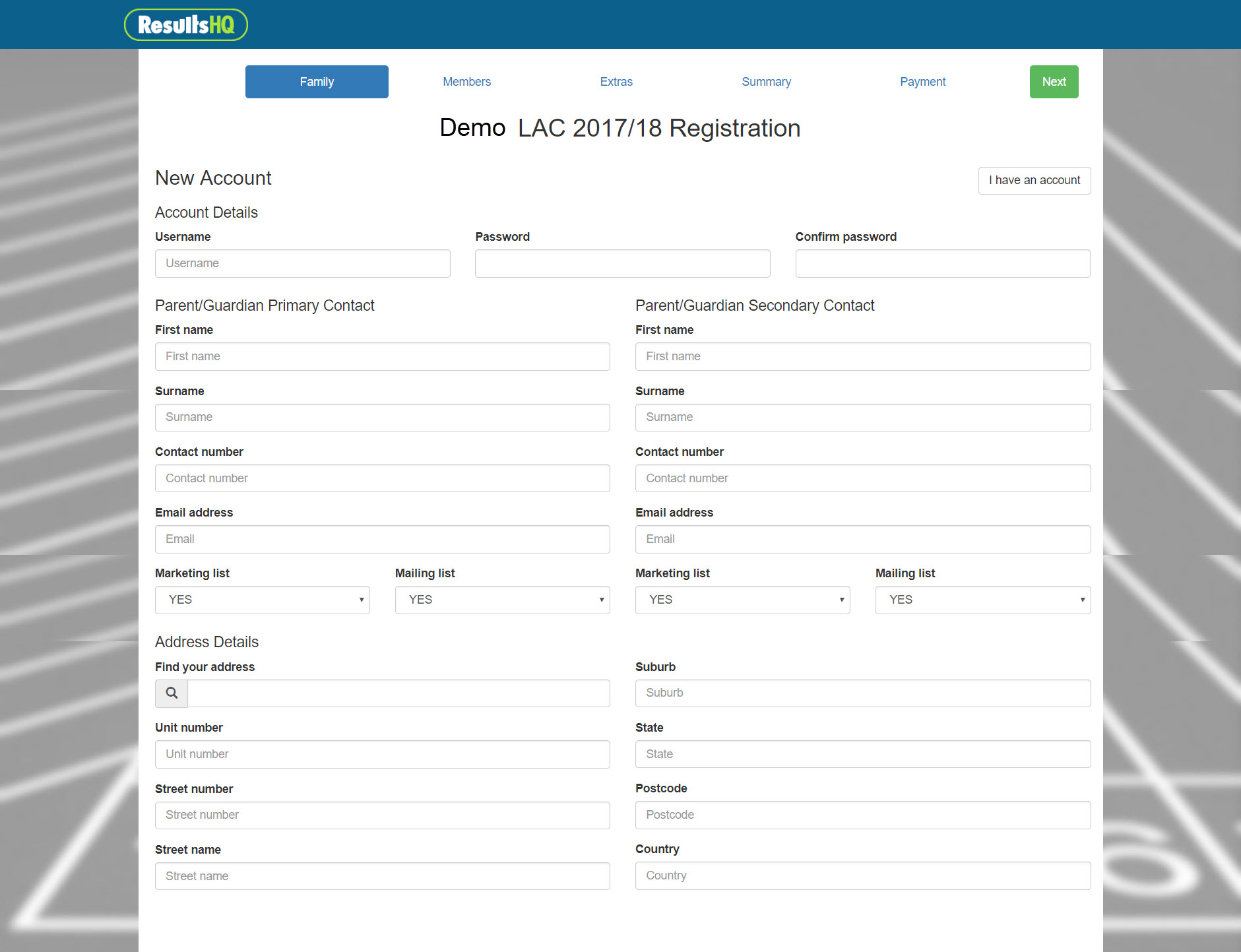This screenshot has width=1241, height=952.
Task: Click the Country field
Action: click(863, 876)
